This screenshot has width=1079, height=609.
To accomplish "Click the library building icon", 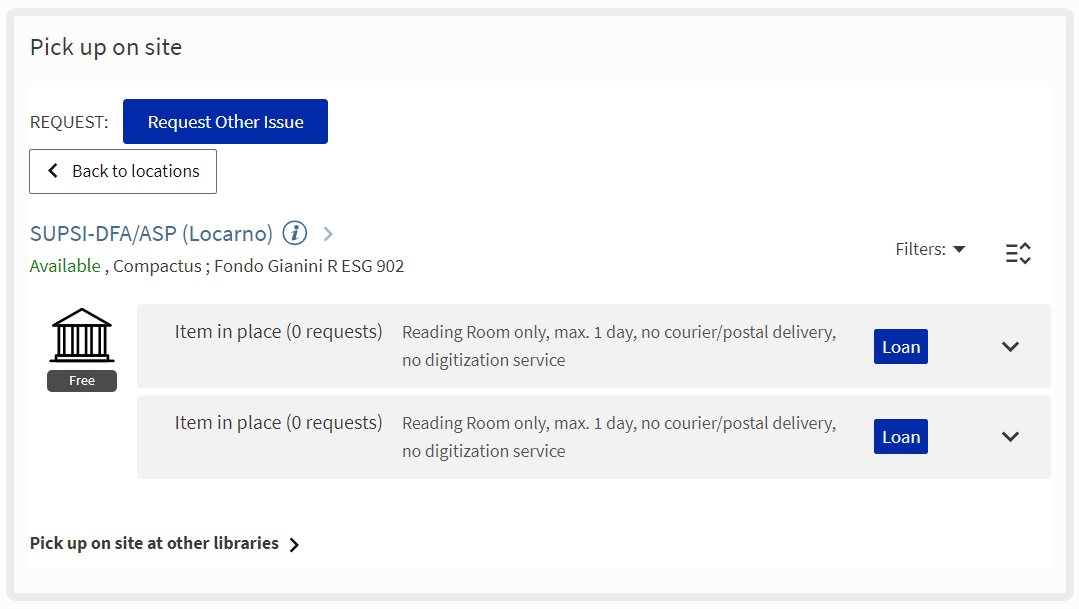I will (x=81, y=335).
